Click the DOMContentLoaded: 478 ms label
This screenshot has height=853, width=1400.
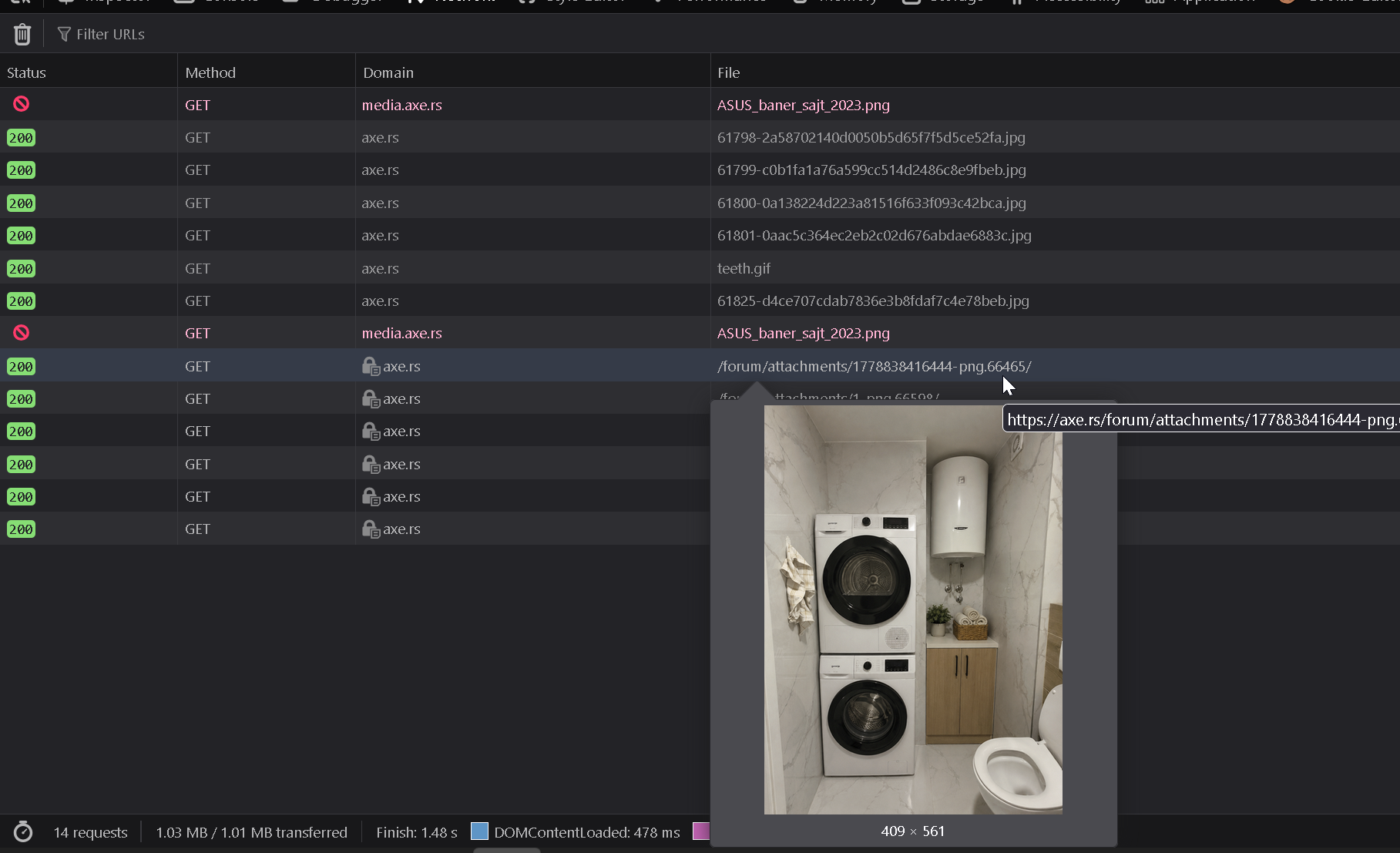point(586,832)
